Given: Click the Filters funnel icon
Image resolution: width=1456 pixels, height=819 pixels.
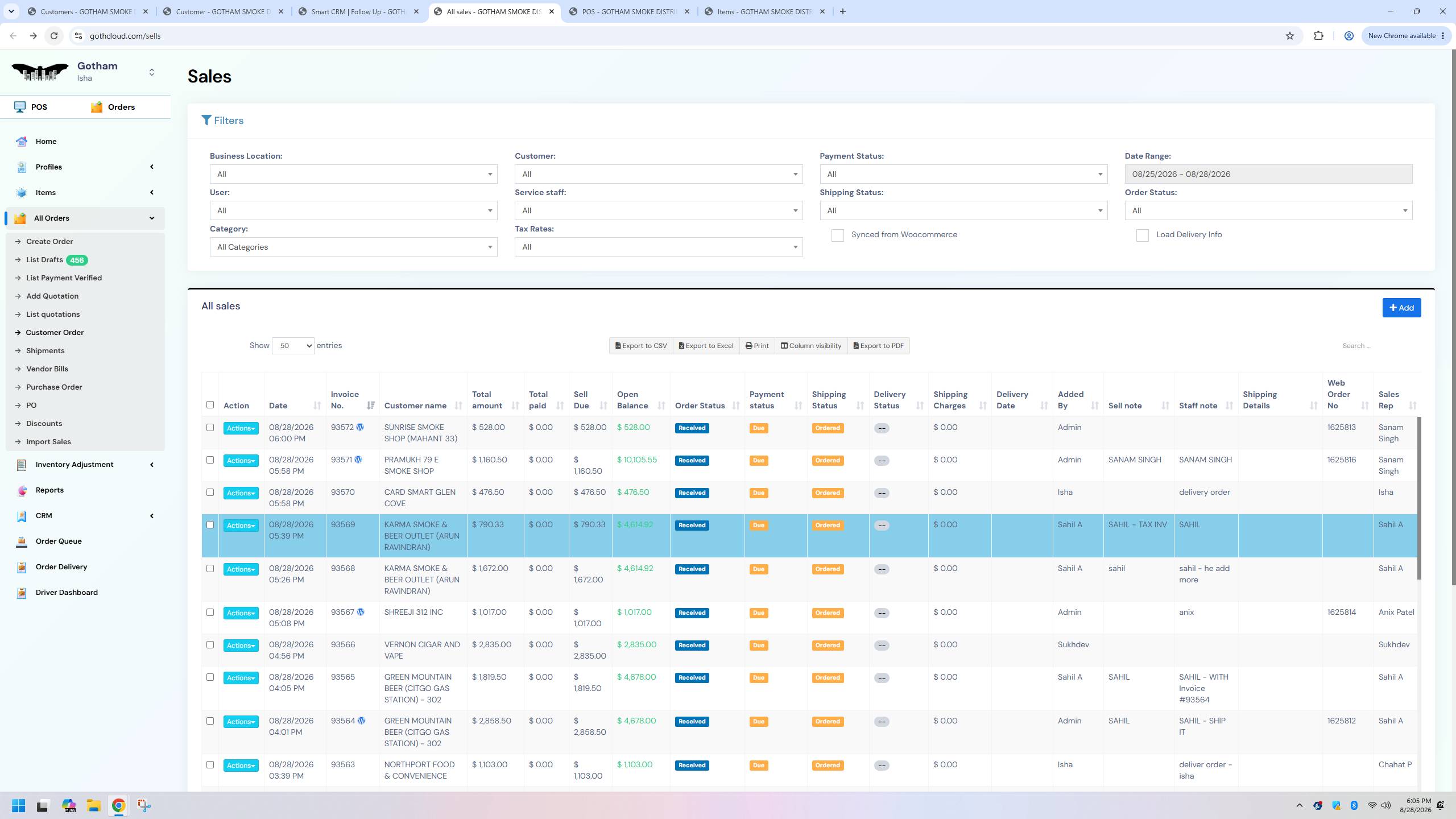Looking at the screenshot, I should click(x=206, y=121).
